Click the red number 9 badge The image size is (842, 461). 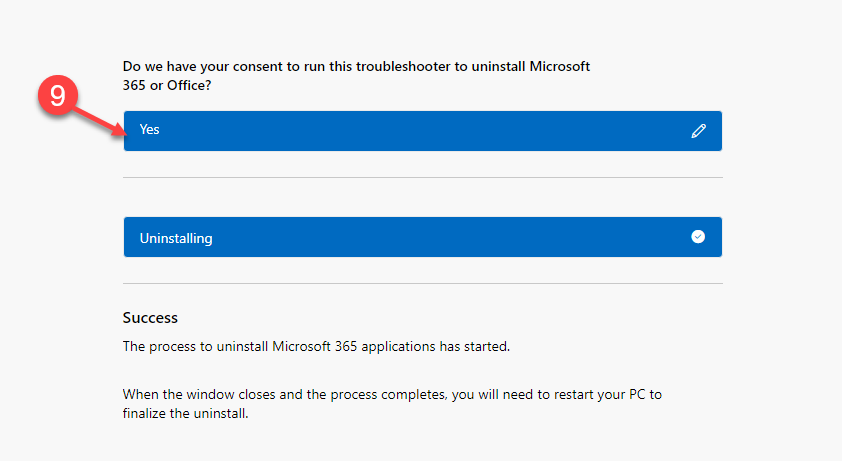pos(58,97)
